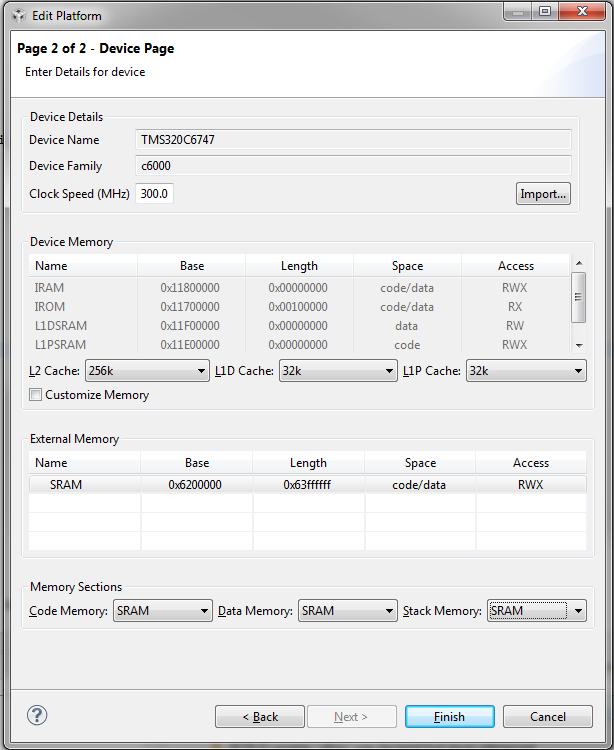Click Device Memory scrollbar down arrow
This screenshot has width=614, height=750.
tap(579, 345)
